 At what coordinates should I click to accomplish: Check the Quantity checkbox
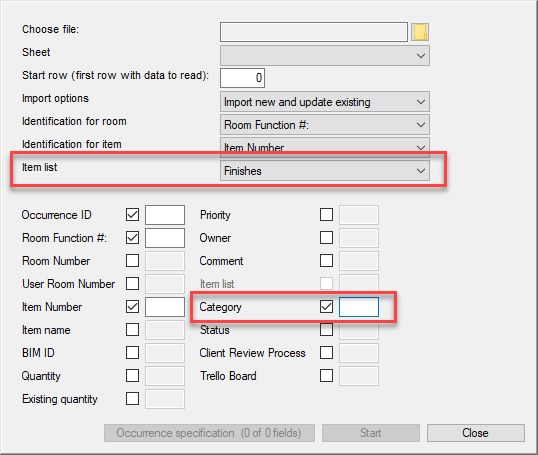click(132, 376)
